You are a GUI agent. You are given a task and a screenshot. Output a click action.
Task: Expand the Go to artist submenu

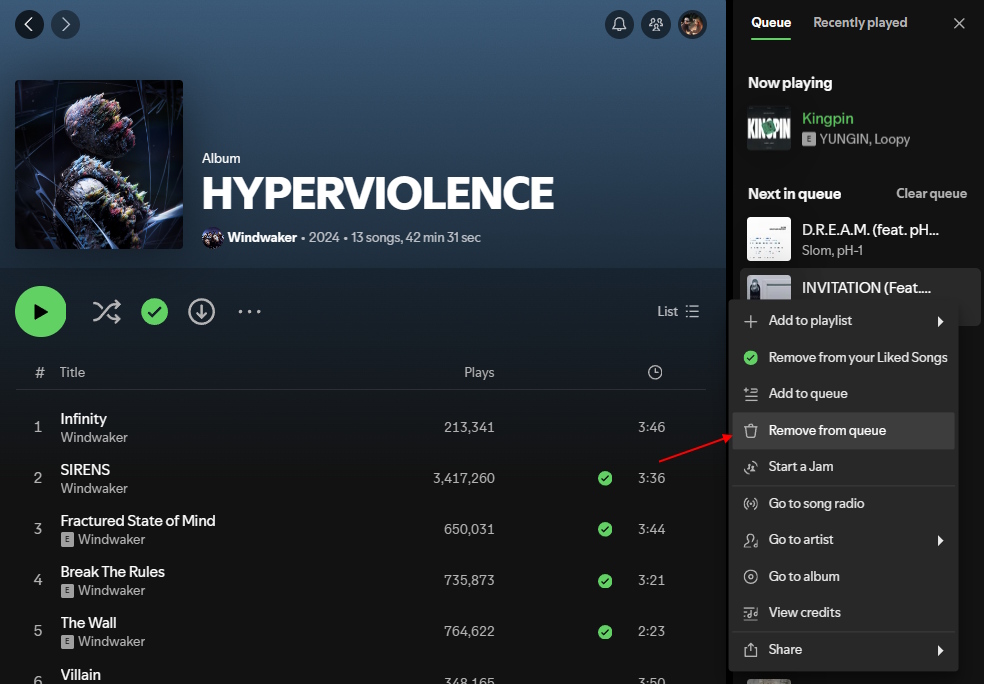(x=844, y=539)
